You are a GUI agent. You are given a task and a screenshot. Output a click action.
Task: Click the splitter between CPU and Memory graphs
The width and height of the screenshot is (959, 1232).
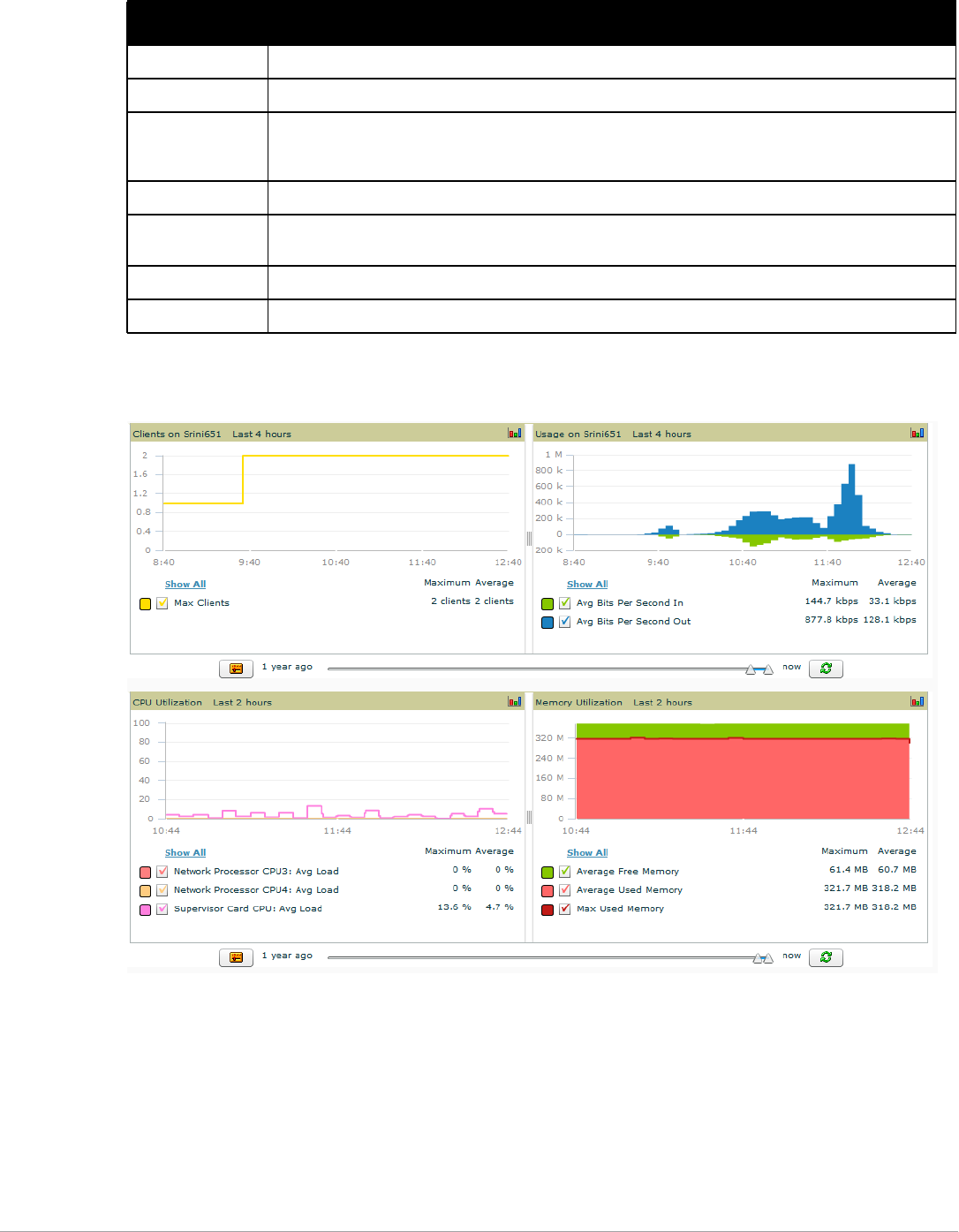pyautogui.click(x=529, y=818)
